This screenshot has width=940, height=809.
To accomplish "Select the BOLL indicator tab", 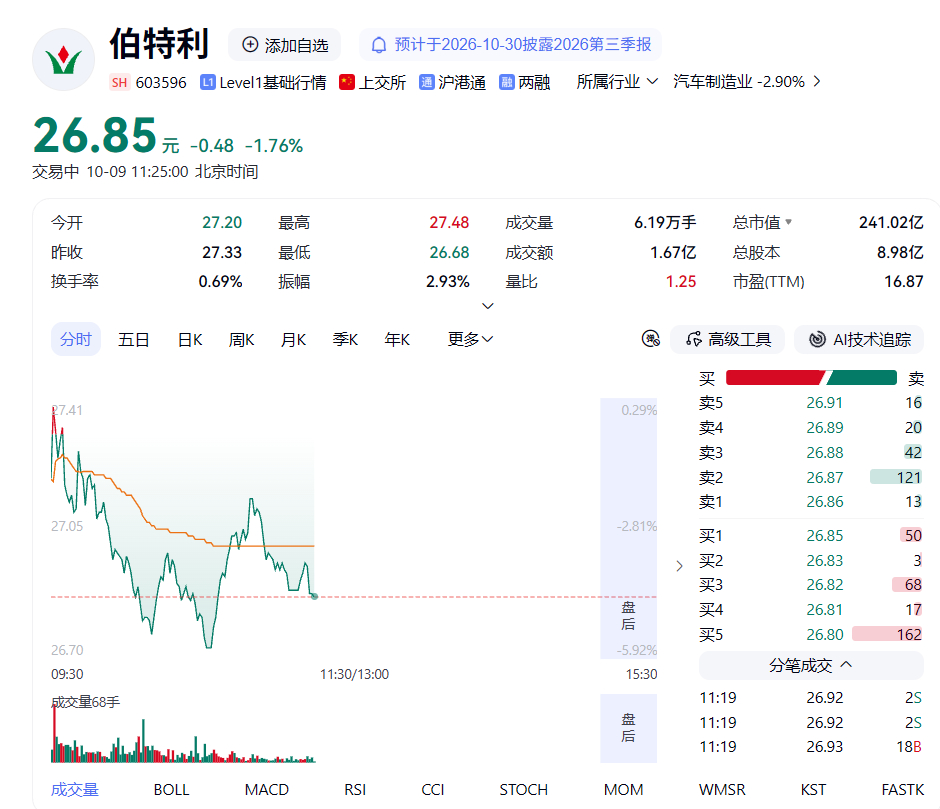I will click(171, 790).
